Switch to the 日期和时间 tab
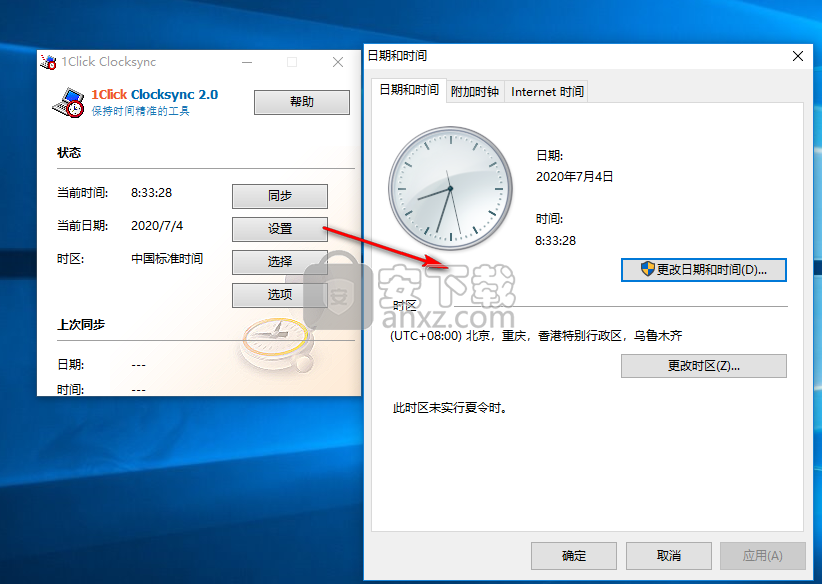Image resolution: width=822 pixels, height=584 pixels. pyautogui.click(x=409, y=90)
